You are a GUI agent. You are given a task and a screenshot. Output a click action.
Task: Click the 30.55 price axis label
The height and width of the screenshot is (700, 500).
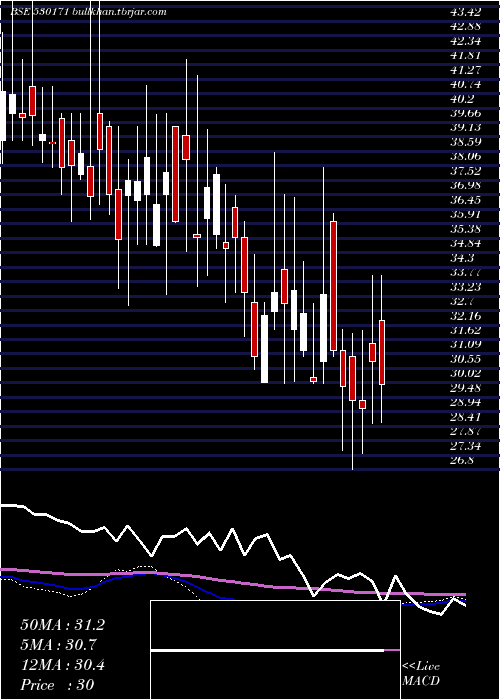click(x=466, y=359)
